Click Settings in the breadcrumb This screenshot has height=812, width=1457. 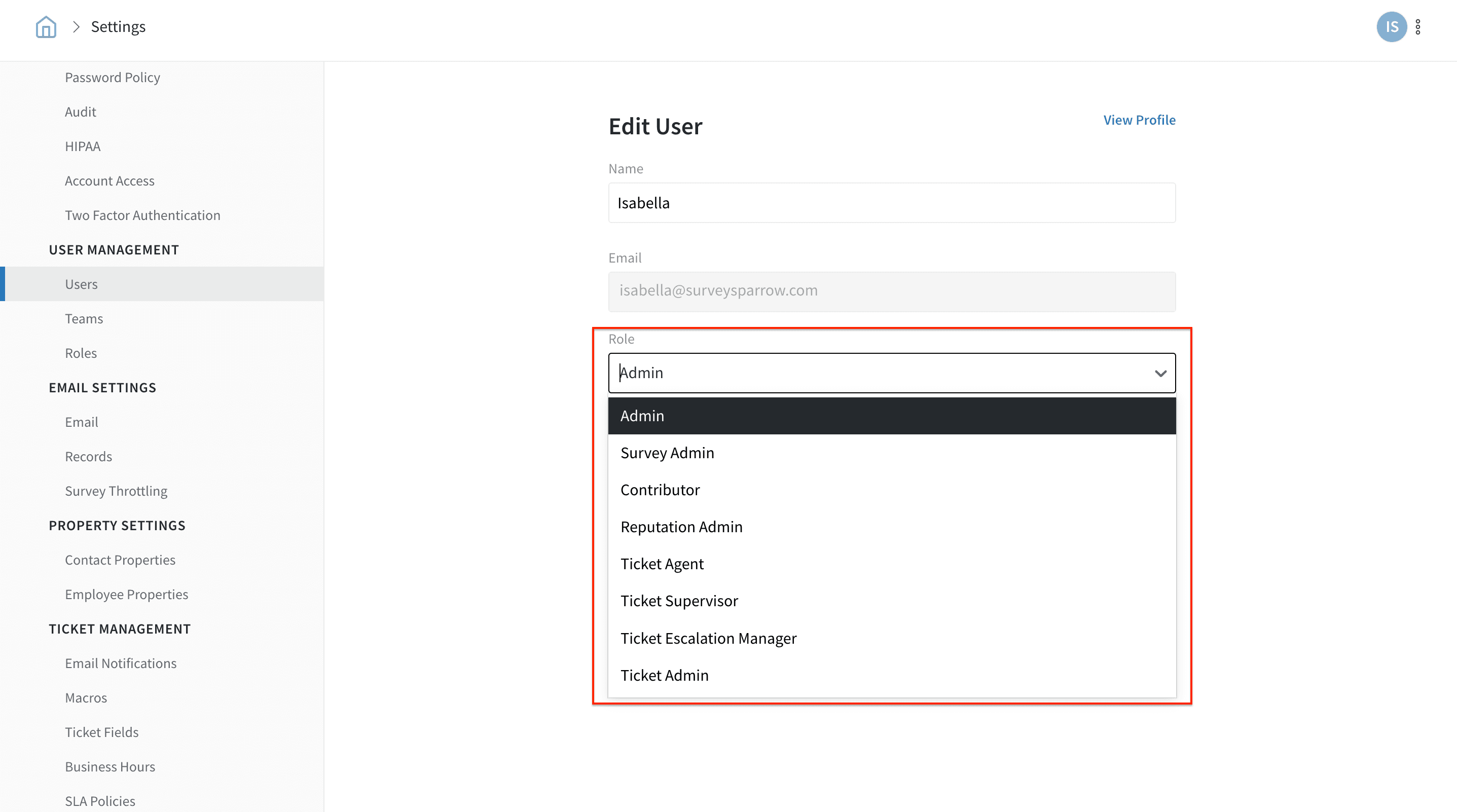[118, 26]
